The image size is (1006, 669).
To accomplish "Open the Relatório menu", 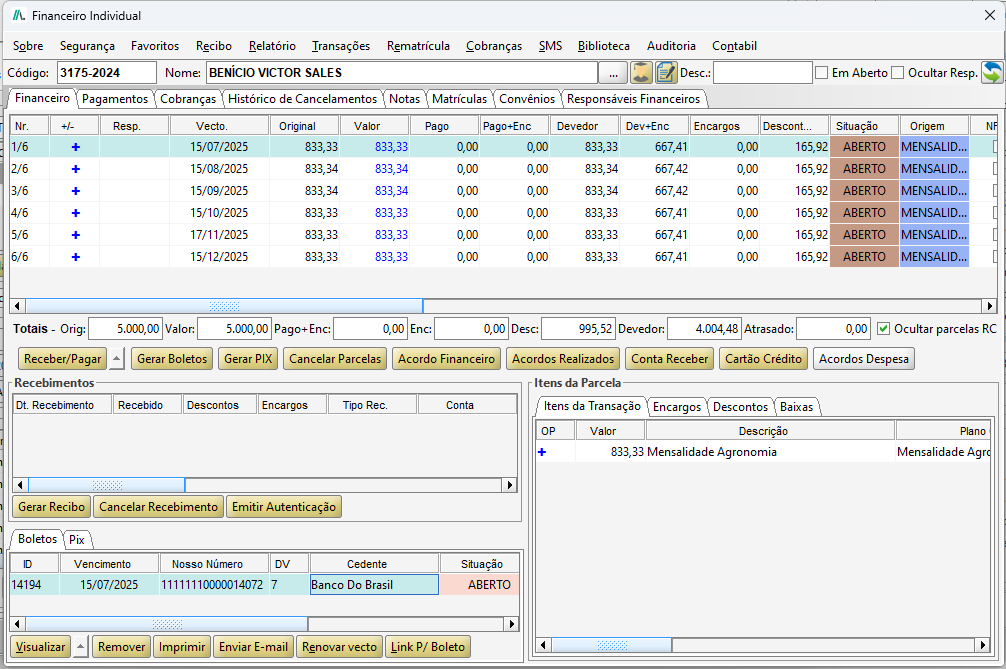I will (272, 46).
